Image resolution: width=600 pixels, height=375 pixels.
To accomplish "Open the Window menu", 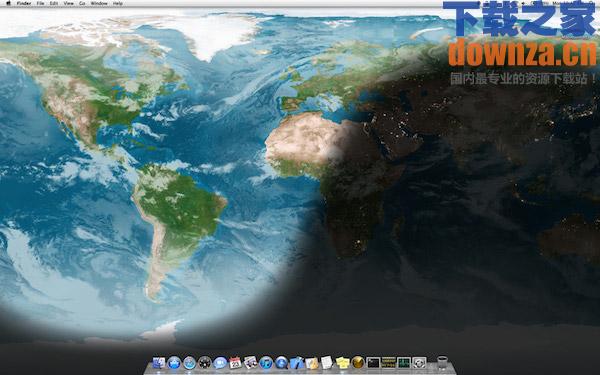I will (x=99, y=3).
